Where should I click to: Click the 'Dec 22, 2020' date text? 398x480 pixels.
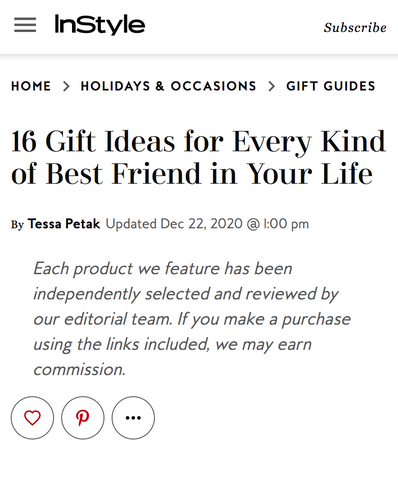point(201,224)
